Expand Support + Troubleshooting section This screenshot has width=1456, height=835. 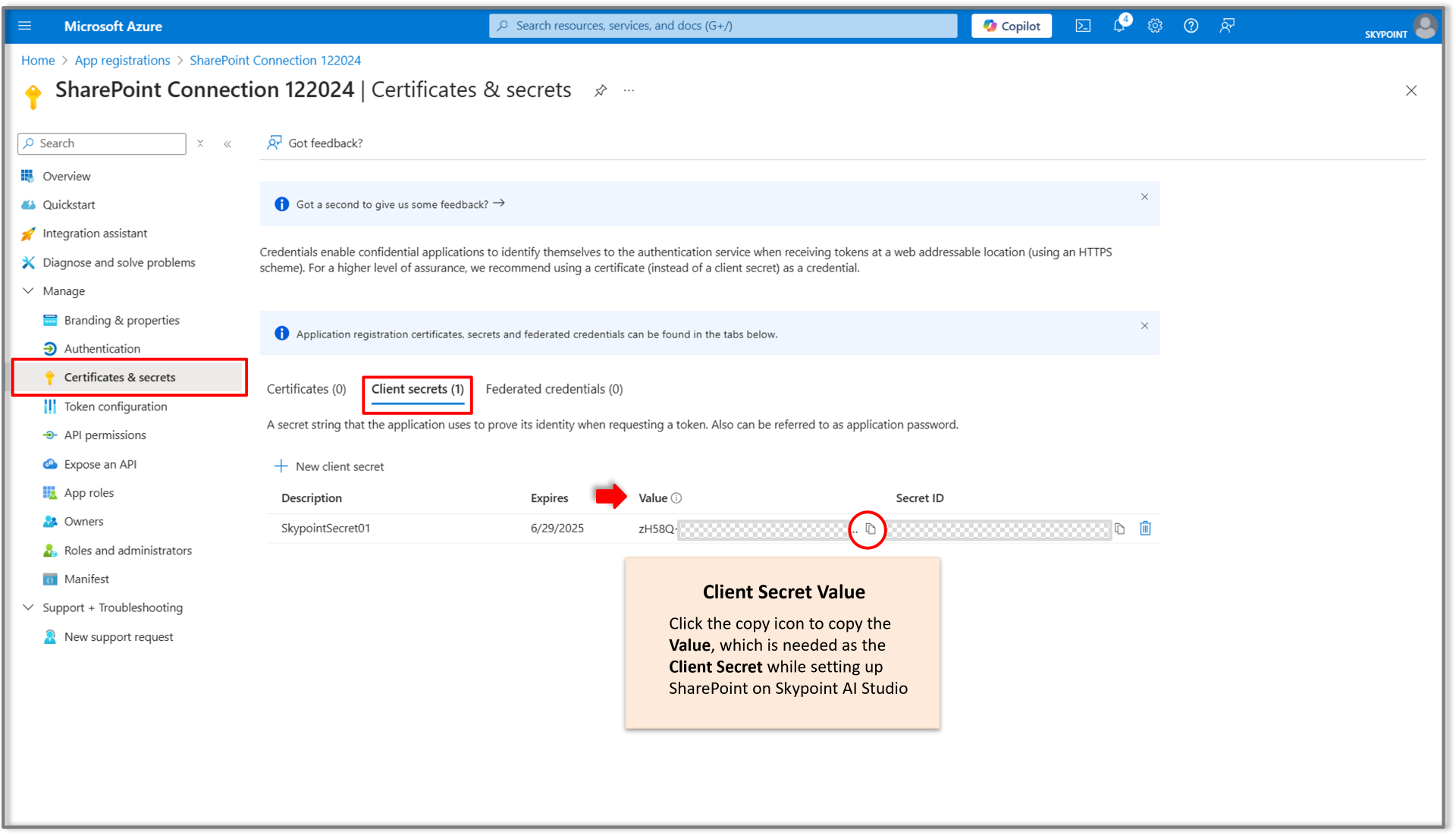pyautogui.click(x=28, y=607)
